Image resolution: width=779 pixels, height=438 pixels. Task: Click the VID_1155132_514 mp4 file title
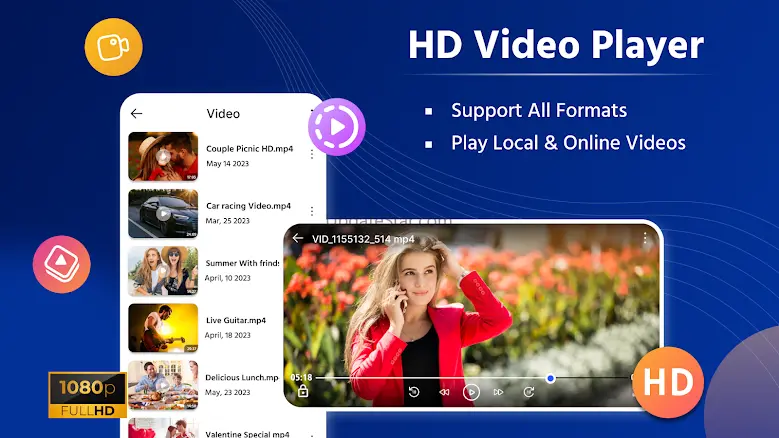point(363,239)
